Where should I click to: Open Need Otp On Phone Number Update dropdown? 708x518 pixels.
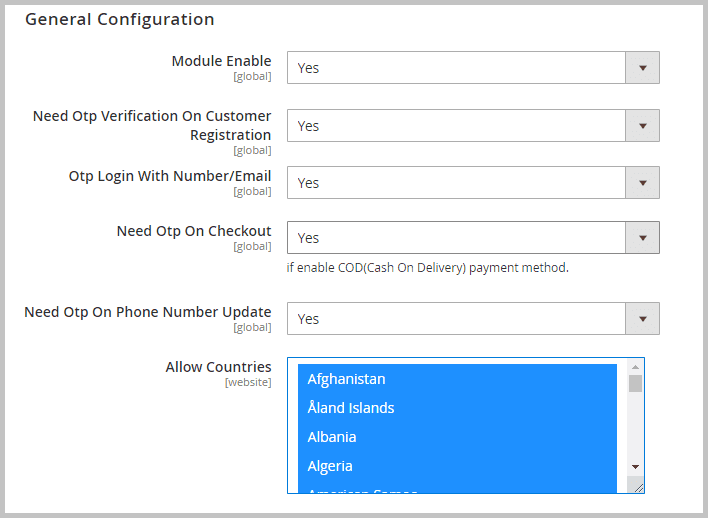[x=456, y=319]
